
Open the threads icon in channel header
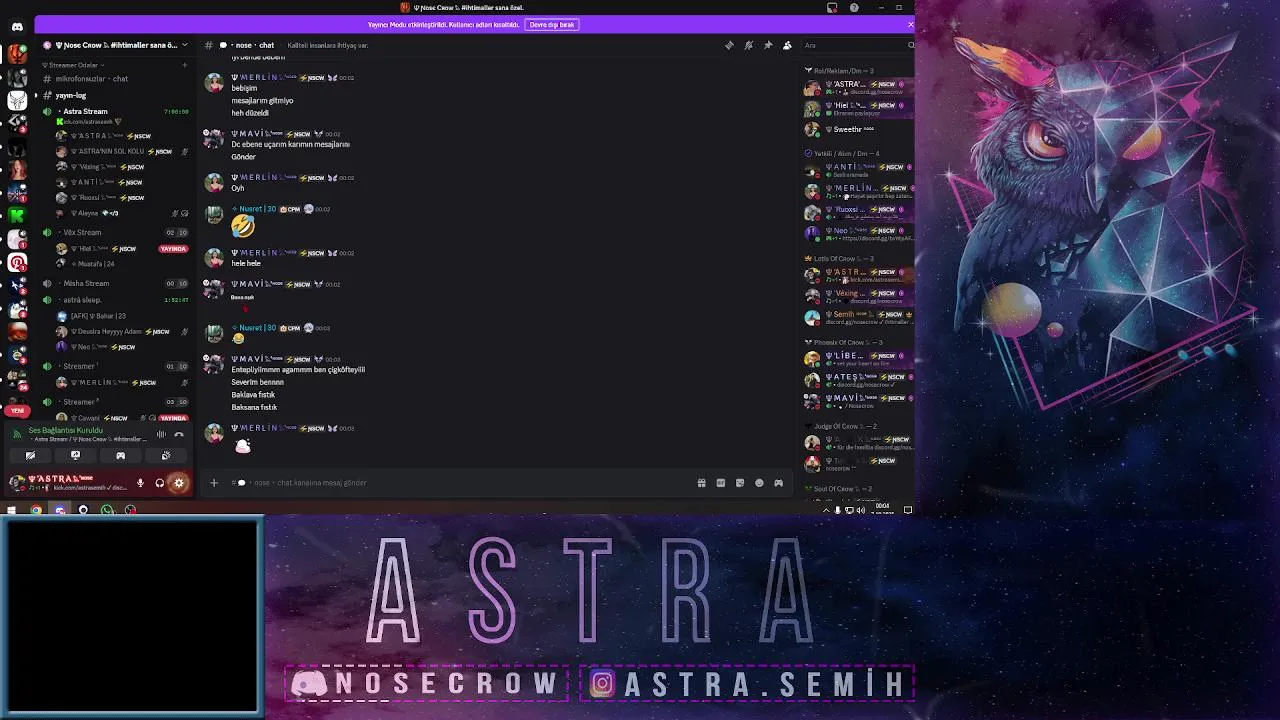729,45
